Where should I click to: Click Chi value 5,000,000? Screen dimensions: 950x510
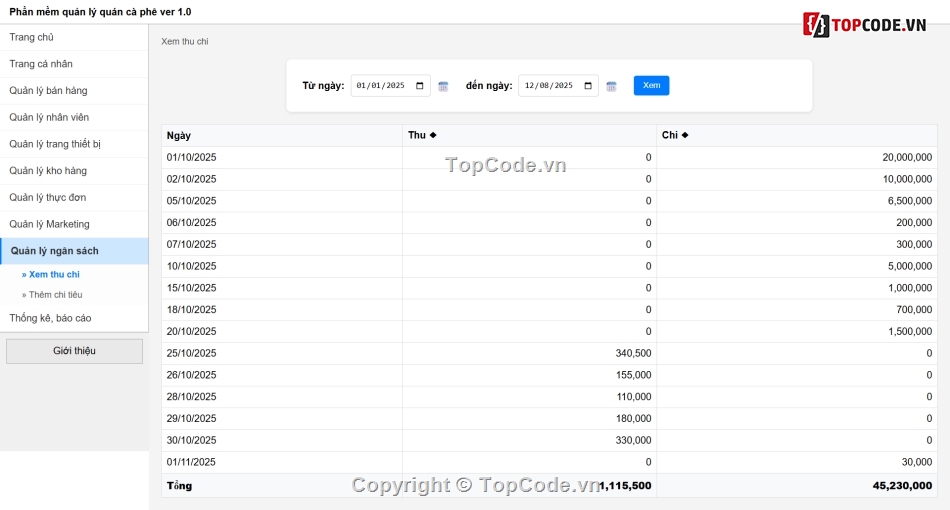click(x=910, y=267)
